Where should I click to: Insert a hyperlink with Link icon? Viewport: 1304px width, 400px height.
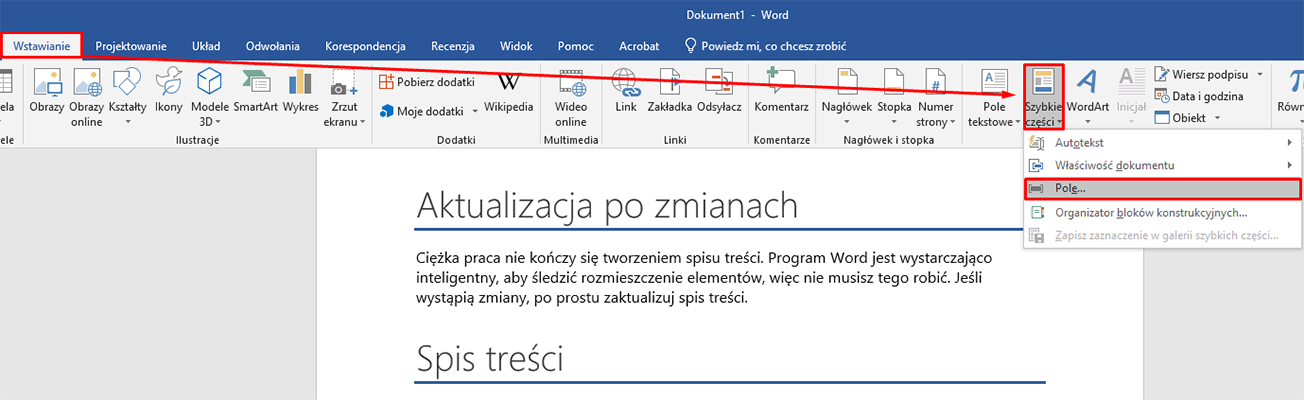pyautogui.click(x=626, y=92)
